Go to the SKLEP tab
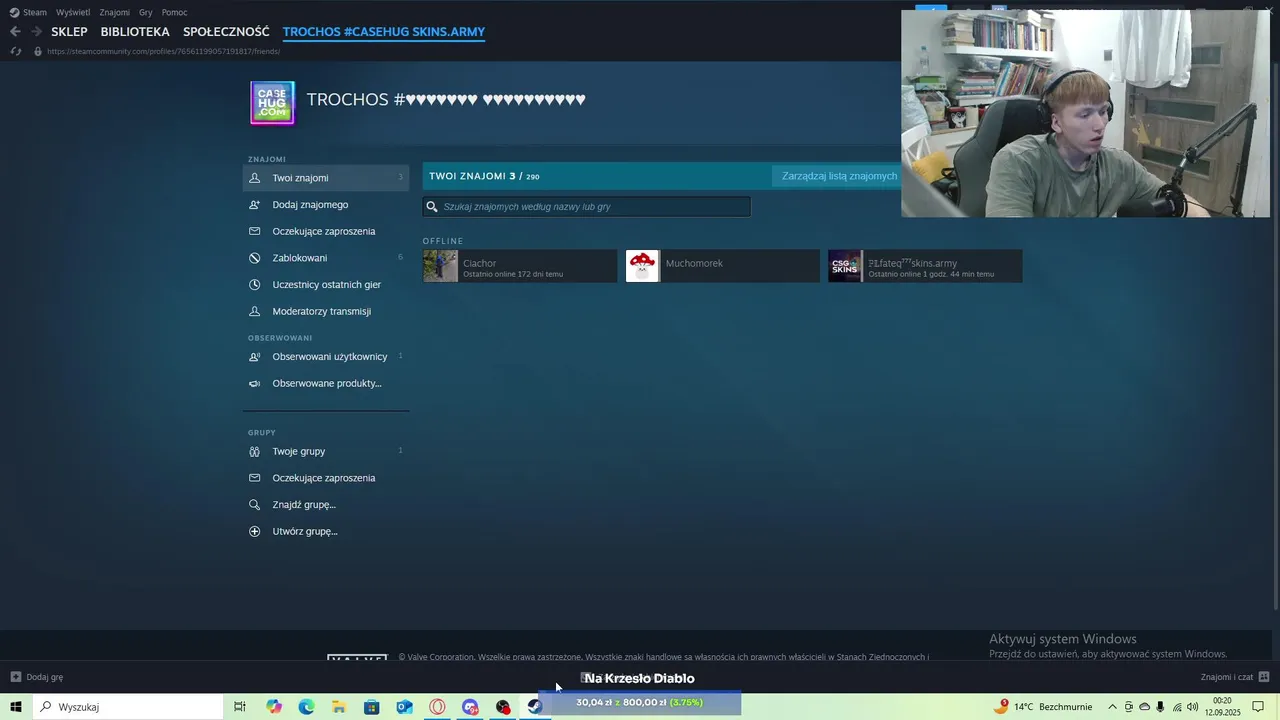Image resolution: width=1280 pixels, height=720 pixels. coord(69,32)
